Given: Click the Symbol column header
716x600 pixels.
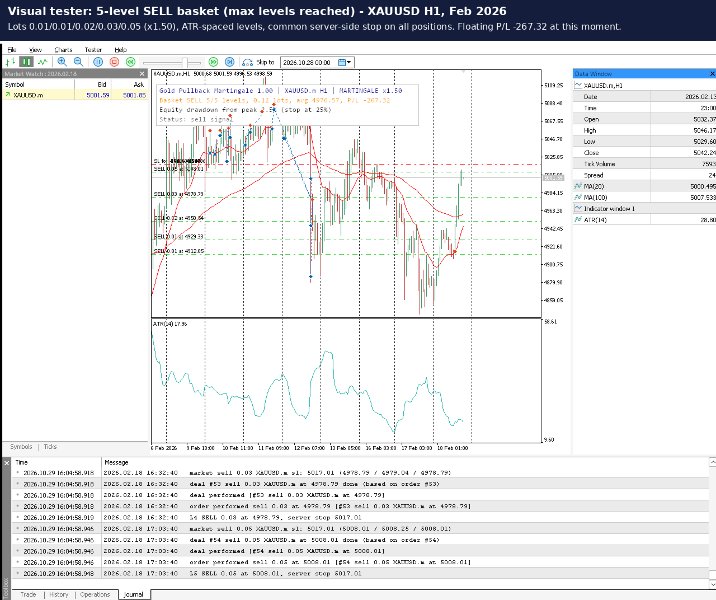Looking at the screenshot, I should point(38,84).
